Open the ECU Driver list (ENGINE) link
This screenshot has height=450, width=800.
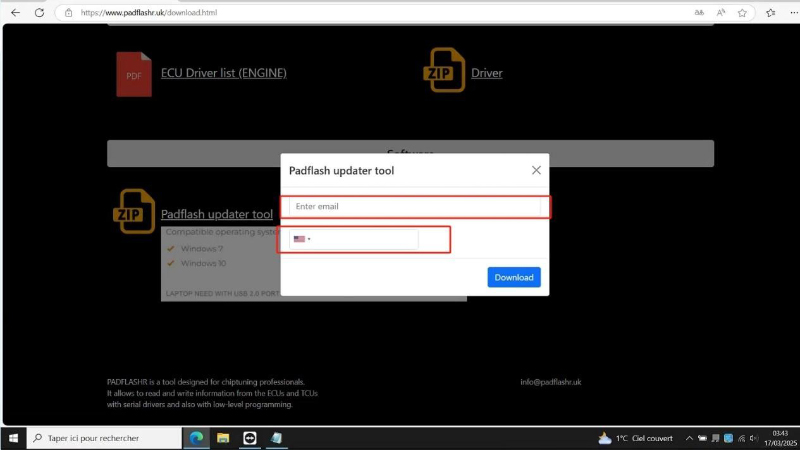coord(224,73)
